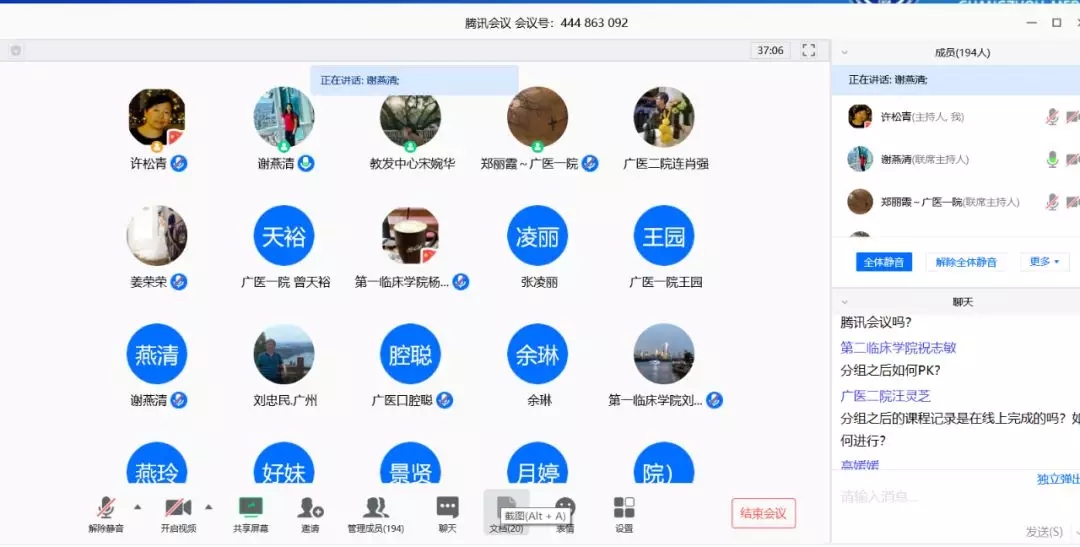Screen dimensions: 1080x547
Task: Expand video options arrow beside 开启视频
Action: [x=209, y=506]
